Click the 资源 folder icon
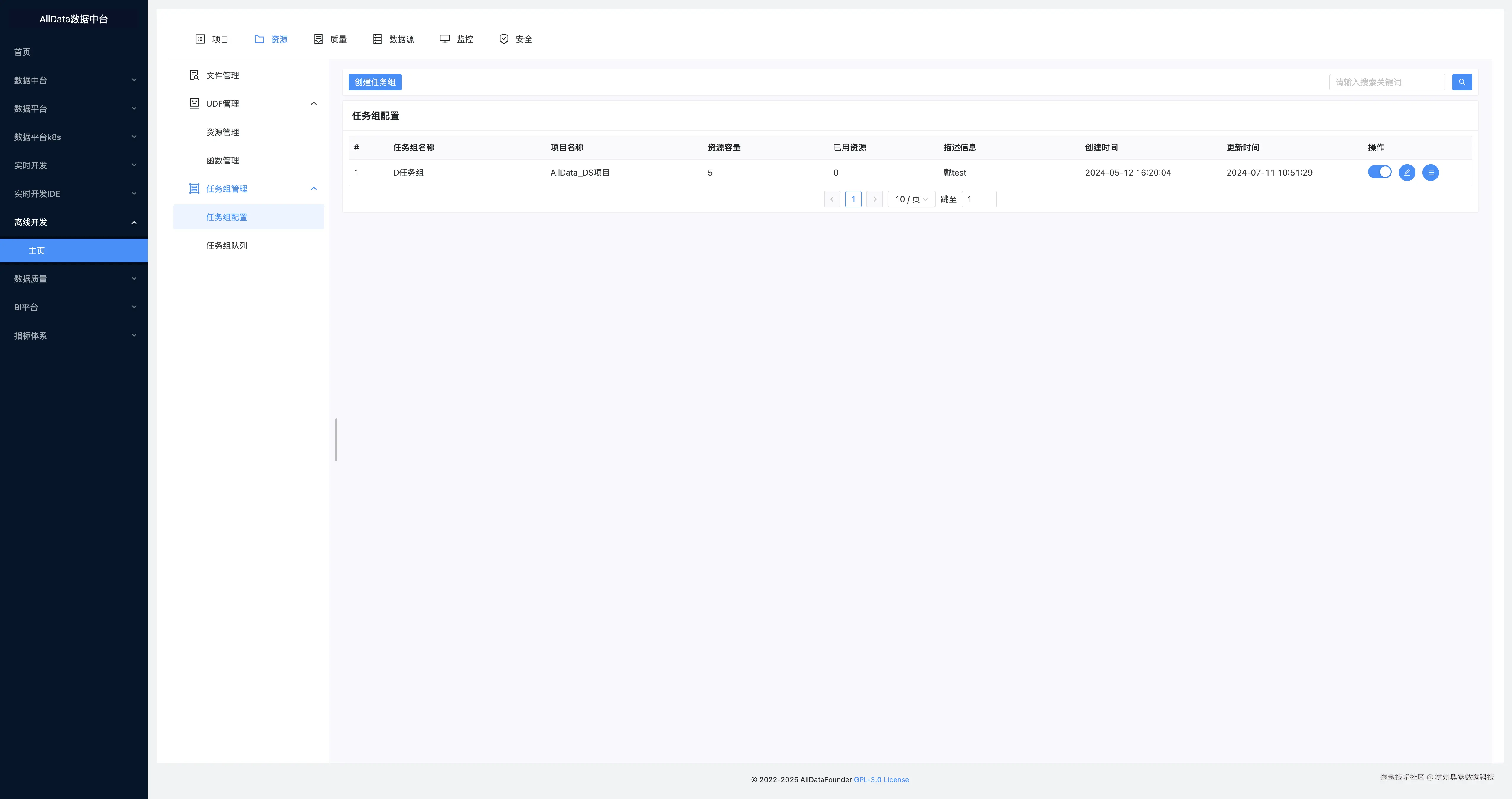 coord(259,39)
